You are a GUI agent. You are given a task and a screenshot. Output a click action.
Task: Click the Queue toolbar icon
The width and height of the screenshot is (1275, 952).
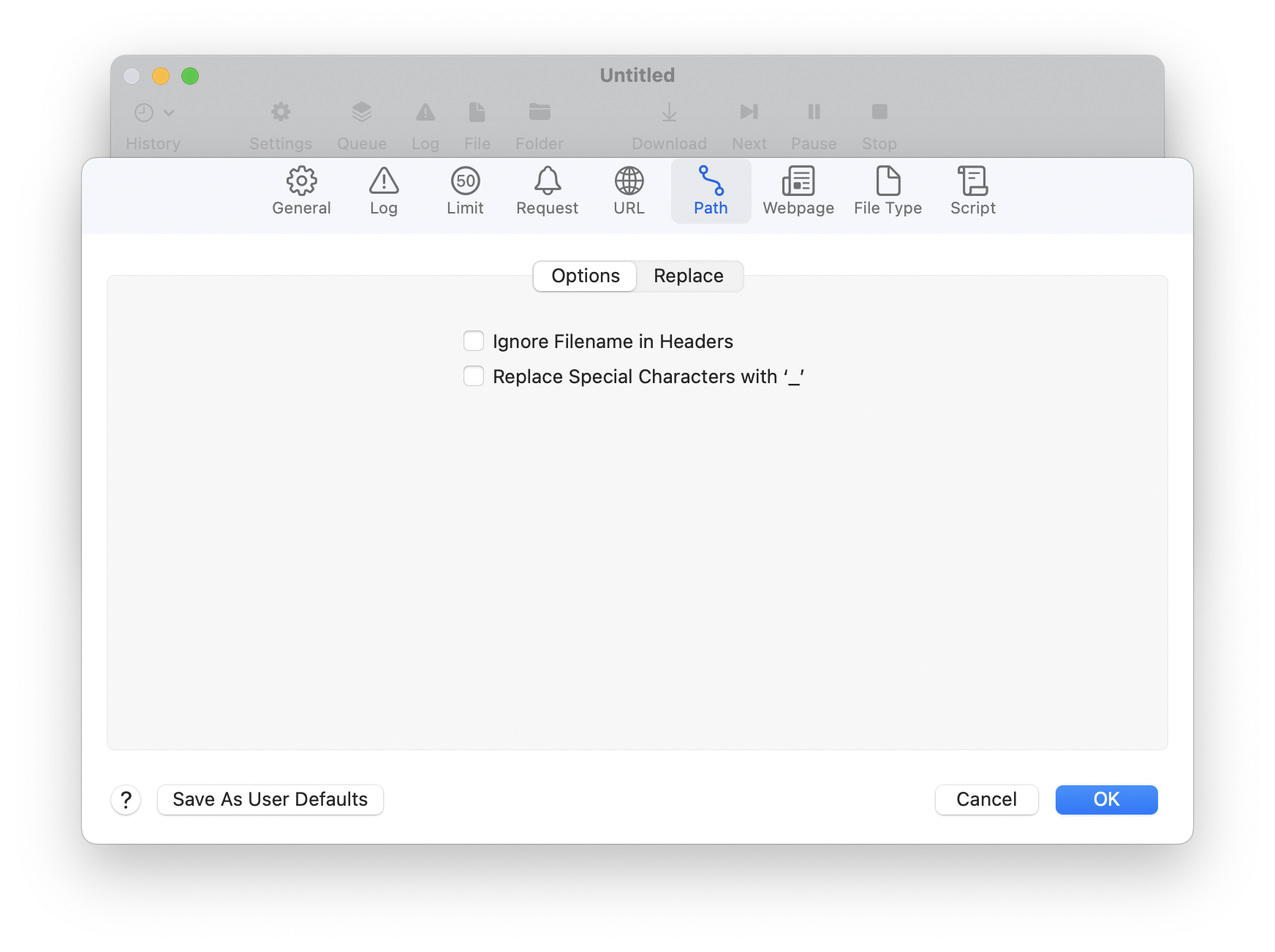(x=361, y=113)
